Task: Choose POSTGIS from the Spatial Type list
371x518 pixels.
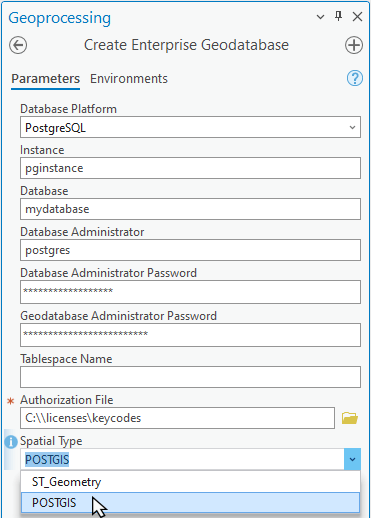Action: (190, 503)
